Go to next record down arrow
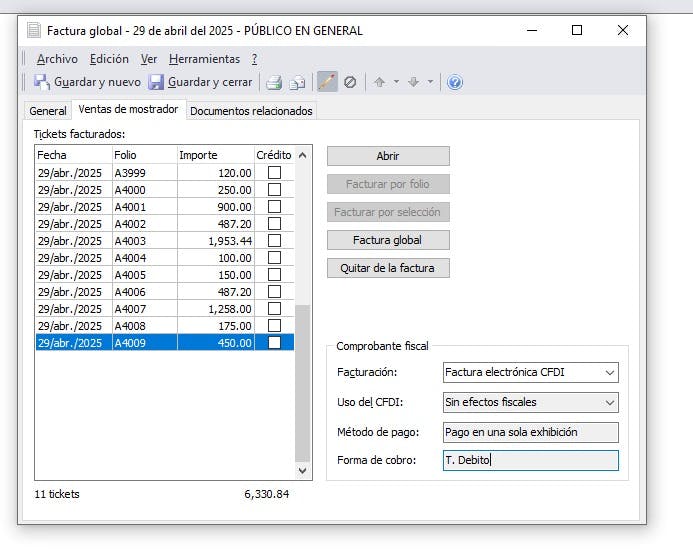This screenshot has height=552, width=693. tap(414, 82)
